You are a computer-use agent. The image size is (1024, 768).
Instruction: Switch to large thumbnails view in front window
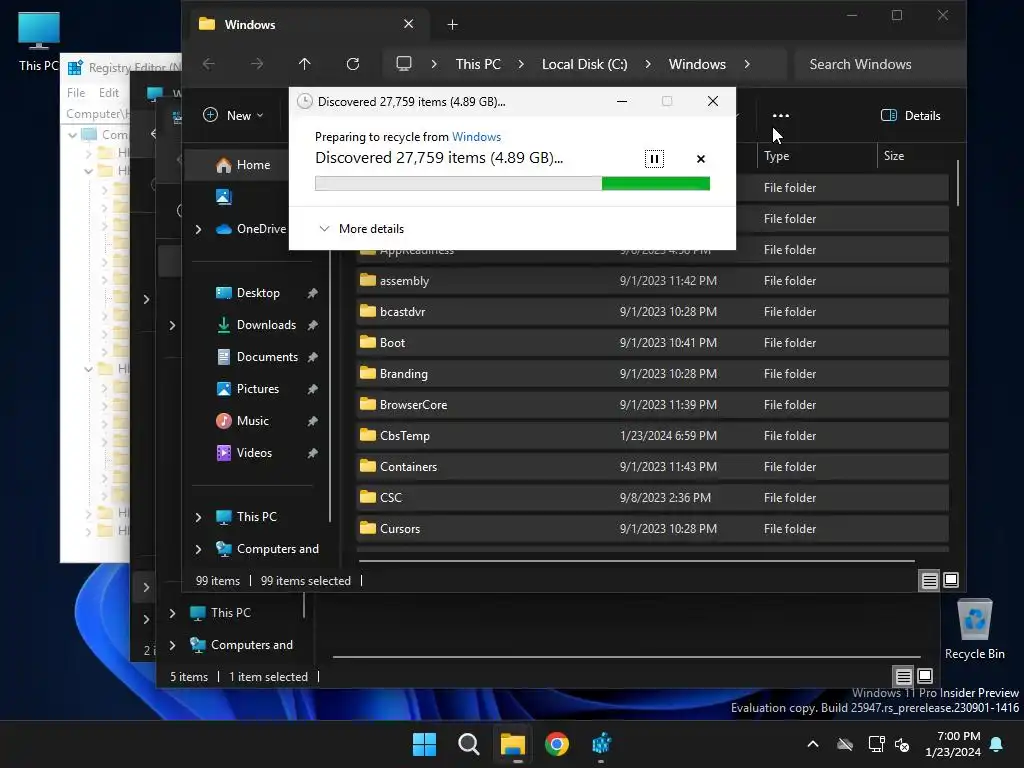(951, 580)
